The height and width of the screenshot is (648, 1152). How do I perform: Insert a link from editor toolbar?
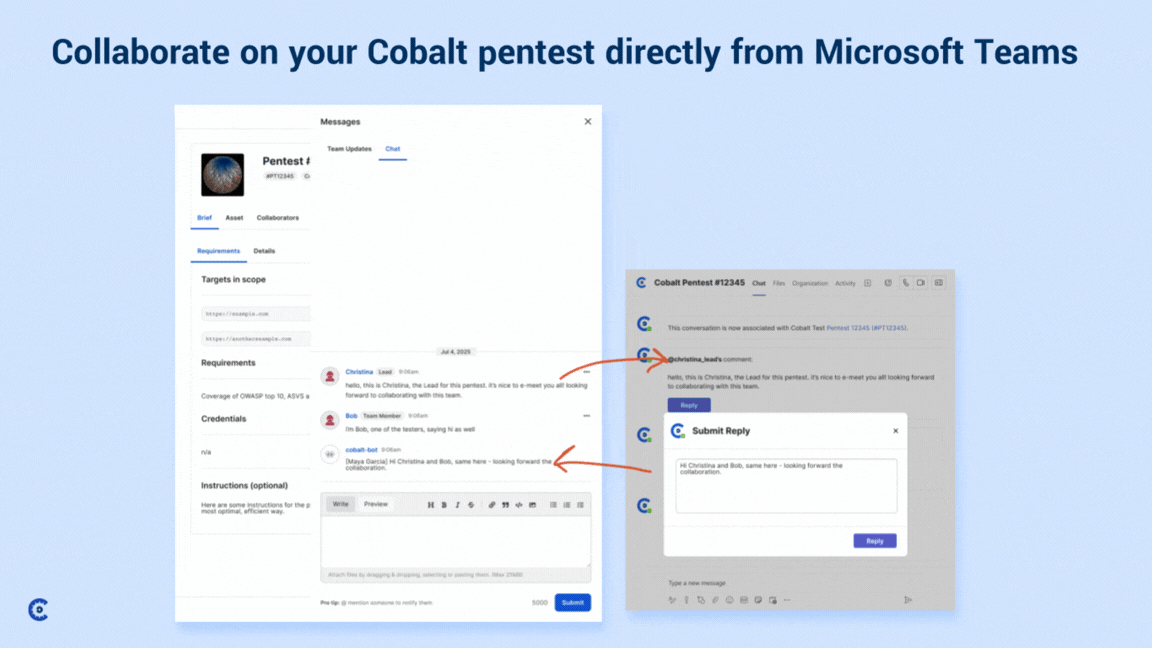tap(492, 505)
